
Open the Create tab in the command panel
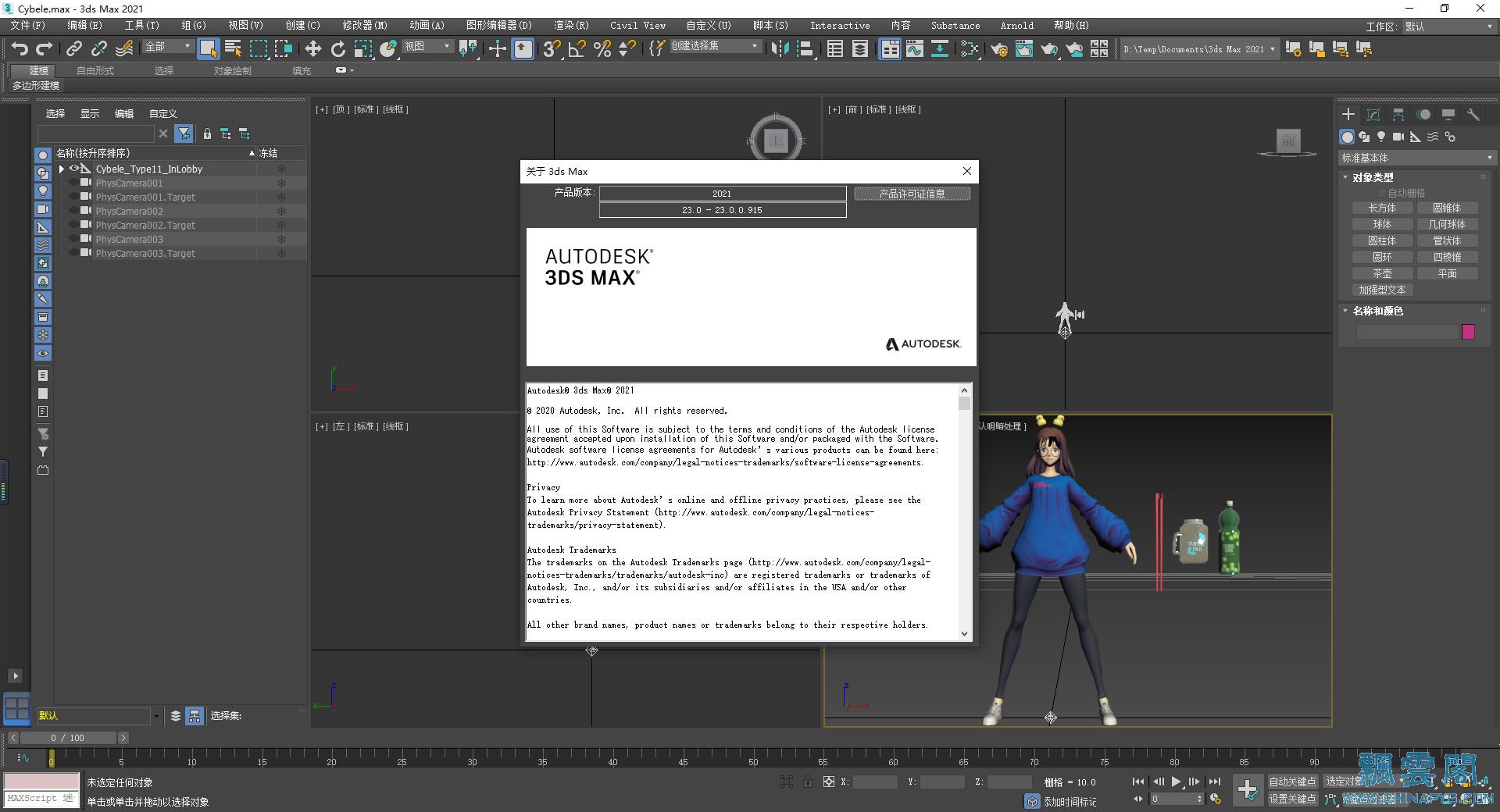coord(1348,114)
